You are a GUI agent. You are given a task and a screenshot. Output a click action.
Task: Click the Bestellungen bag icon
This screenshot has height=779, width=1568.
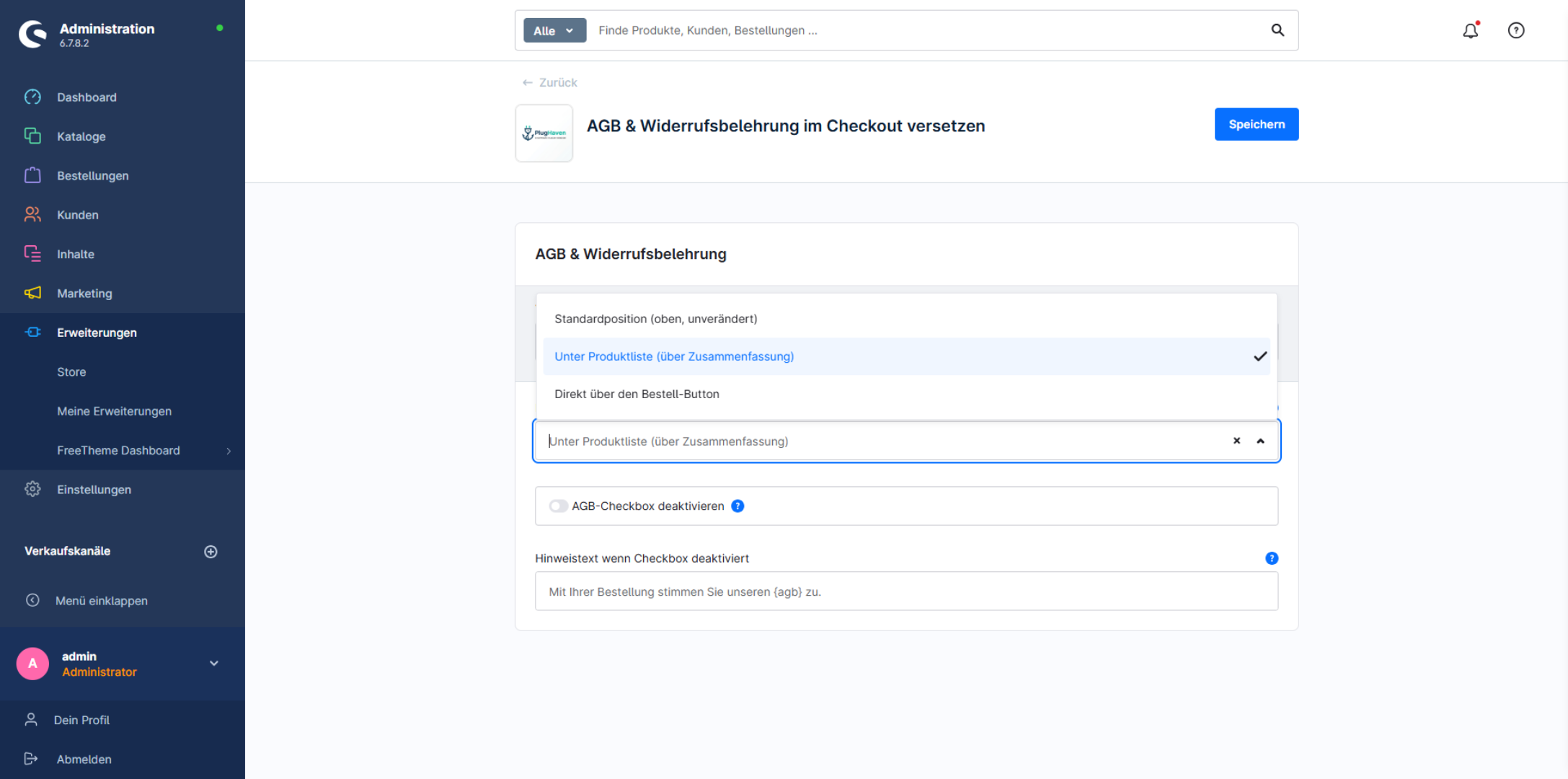click(32, 175)
